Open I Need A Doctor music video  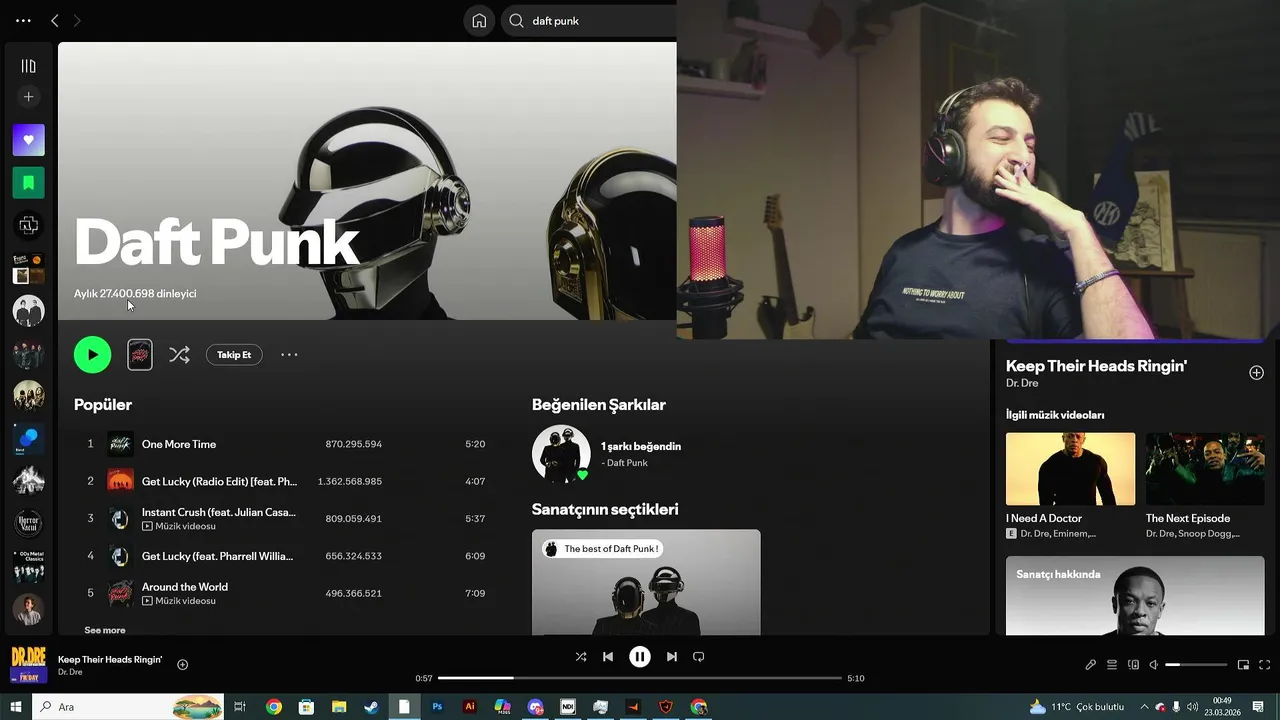tap(1070, 469)
